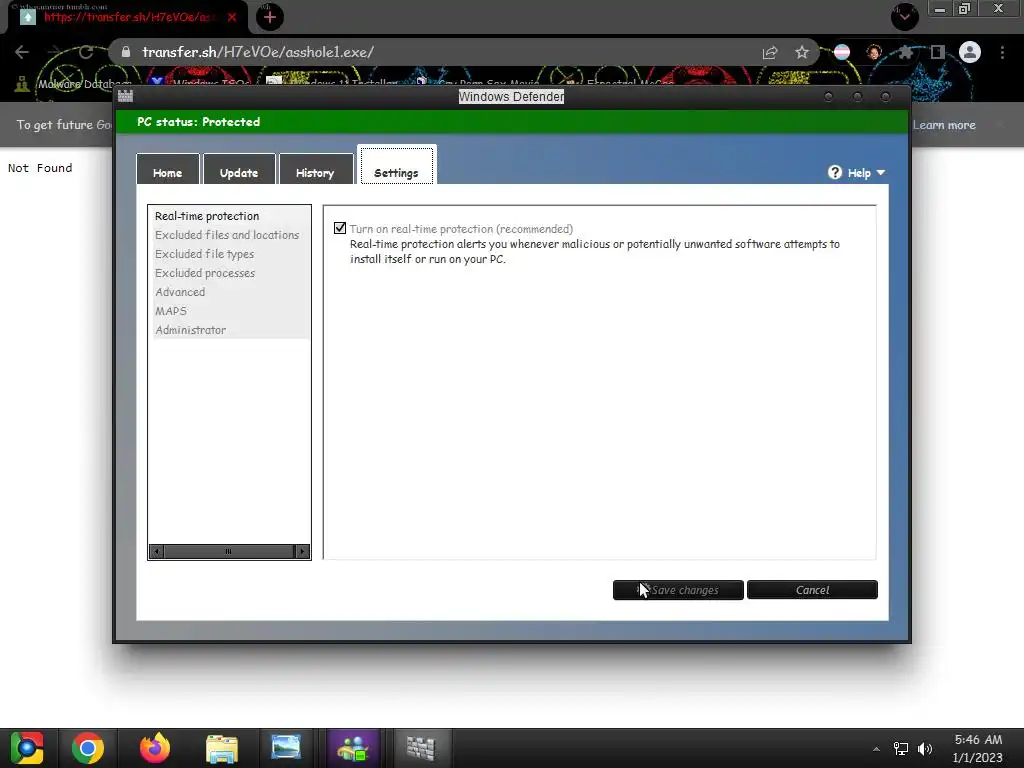
Task: Open the History tab
Action: click(315, 169)
